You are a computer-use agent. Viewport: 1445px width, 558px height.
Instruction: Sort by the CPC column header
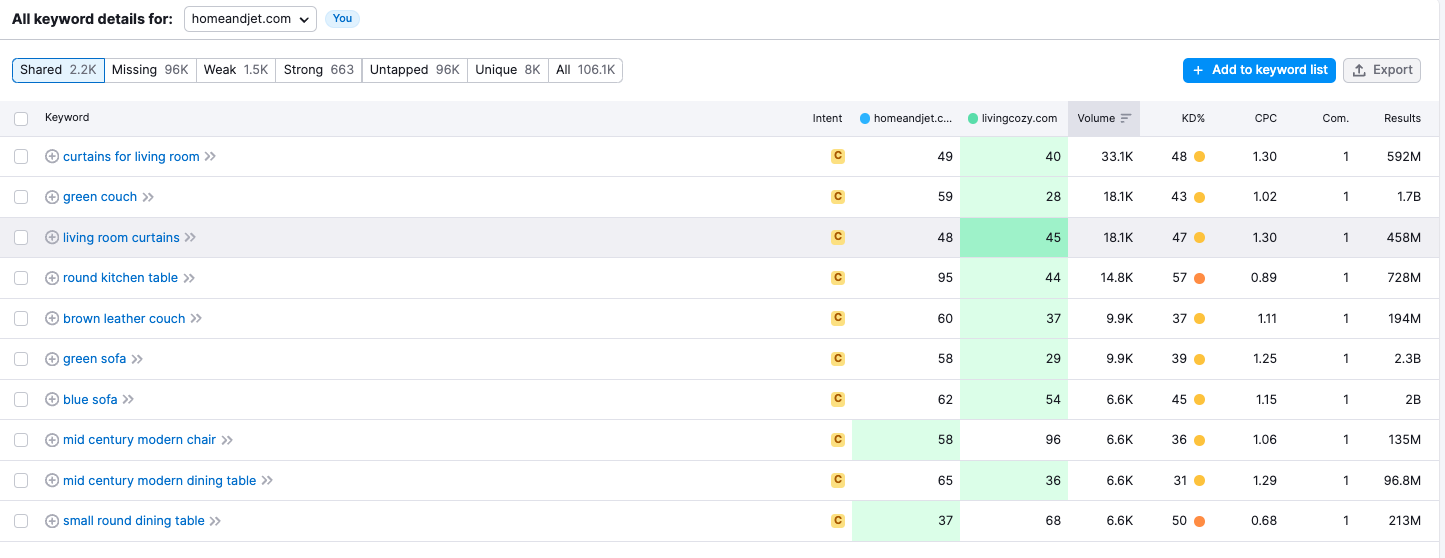tap(1266, 118)
